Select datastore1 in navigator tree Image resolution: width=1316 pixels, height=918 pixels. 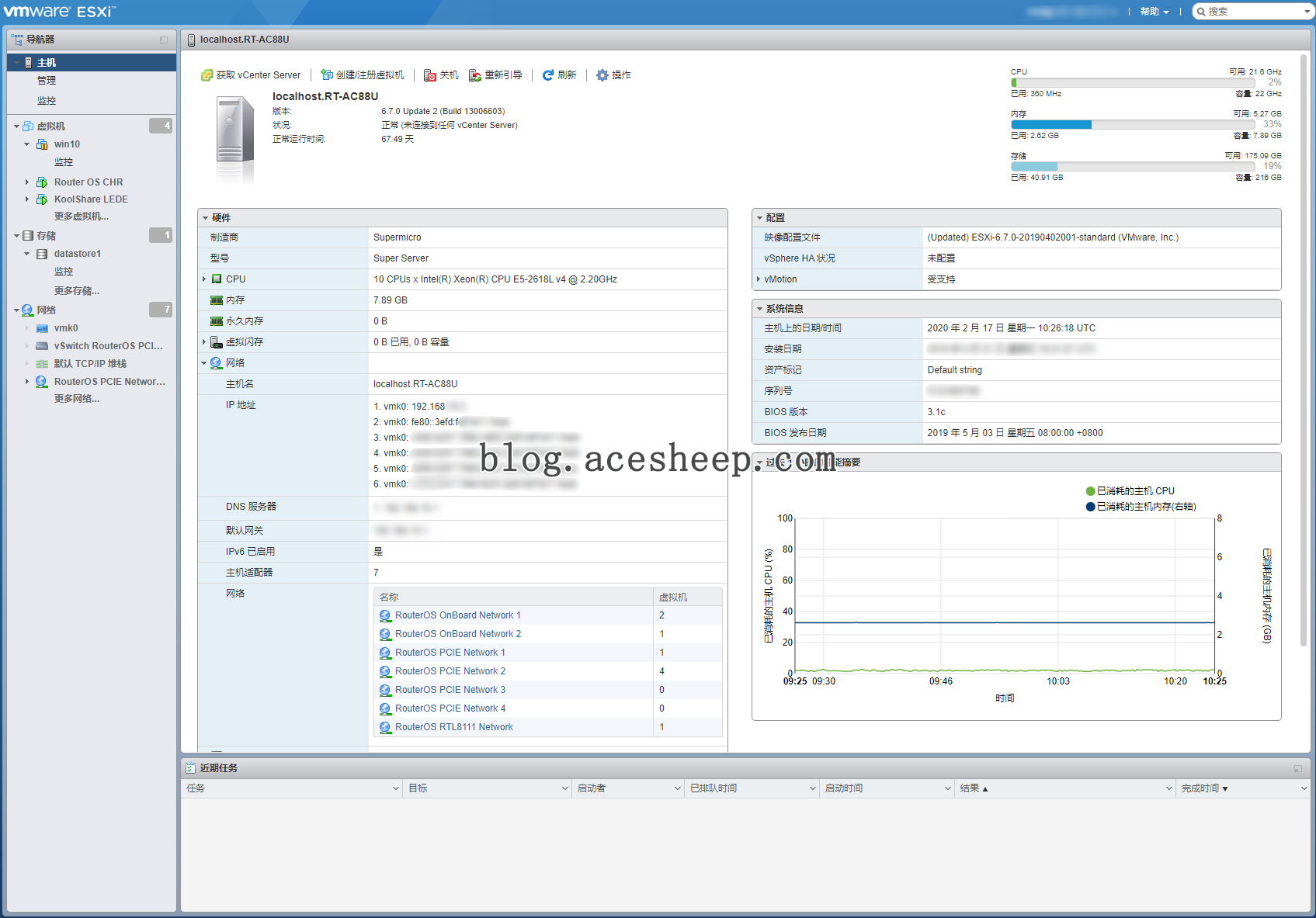pos(77,254)
